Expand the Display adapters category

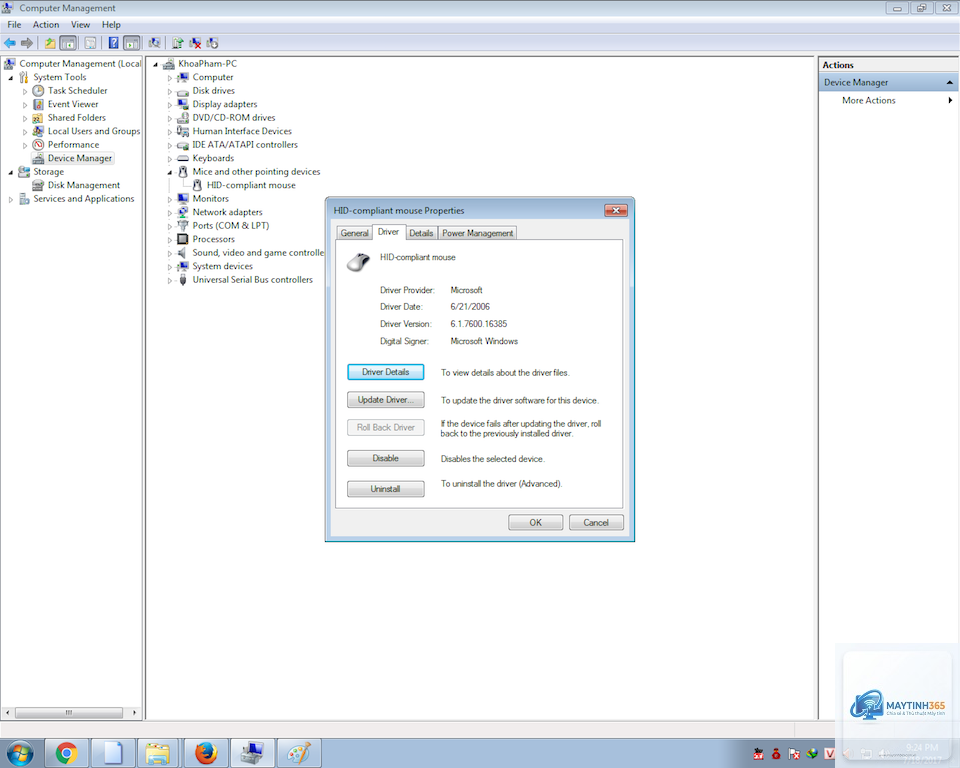tap(170, 105)
